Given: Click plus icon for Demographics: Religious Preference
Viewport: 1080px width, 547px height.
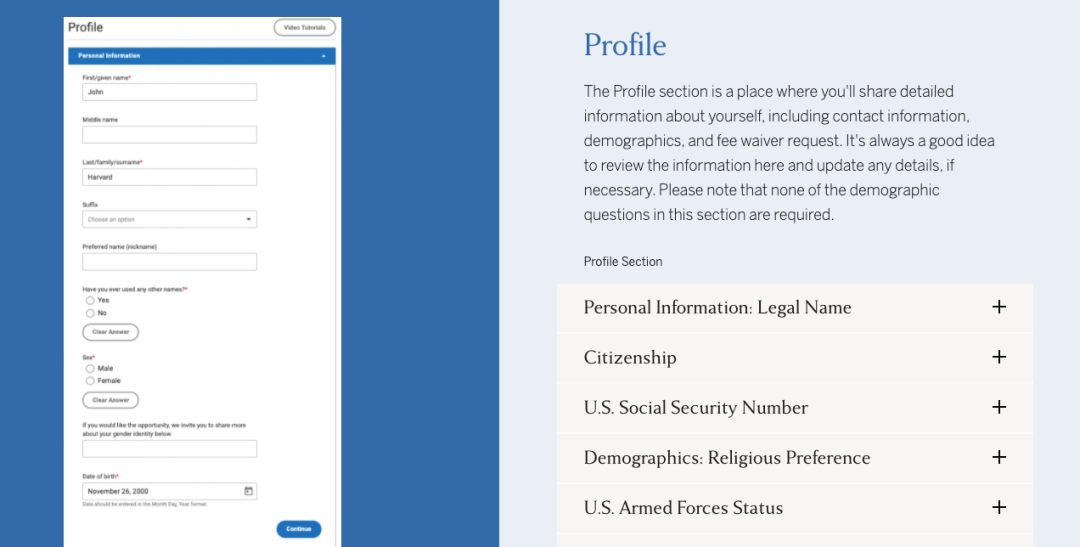Looking at the screenshot, I should (999, 457).
